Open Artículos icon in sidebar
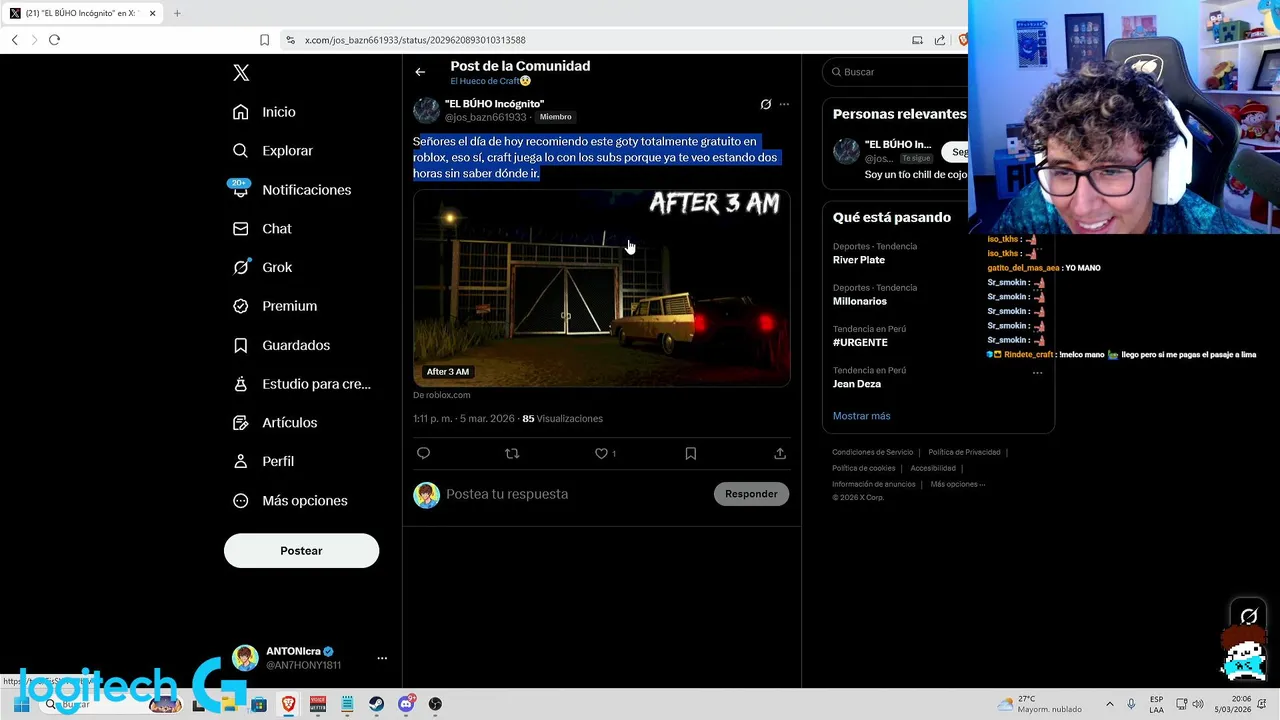Screen dimensions: 1280x720 pos(240,423)
